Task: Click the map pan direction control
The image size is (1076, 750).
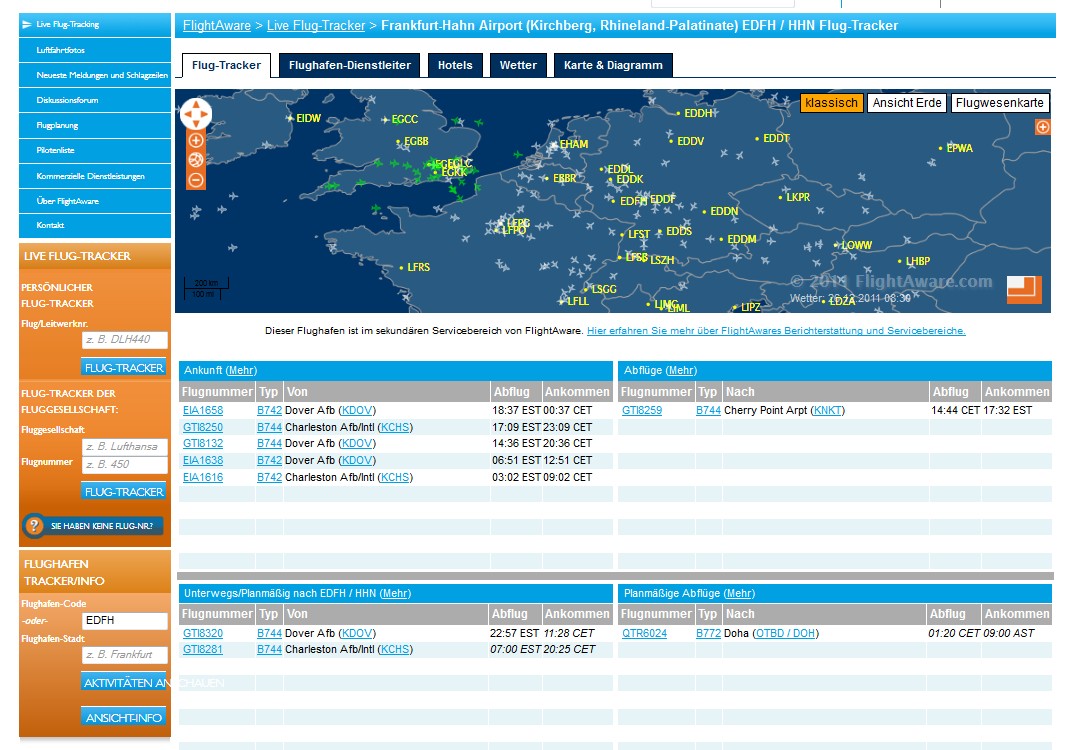Action: coord(195,113)
